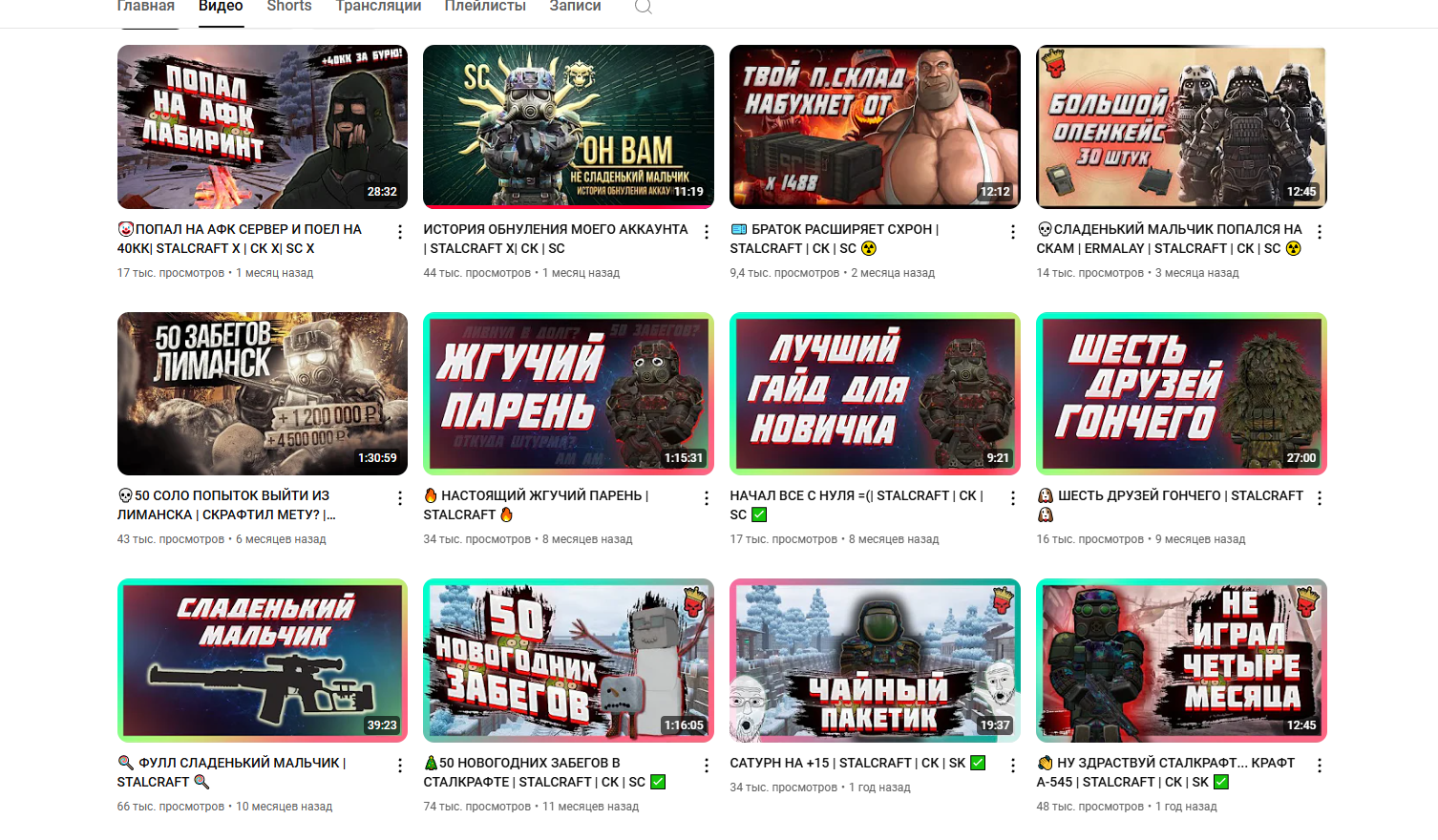Click the 1:15:31 duration badge
This screenshot has width=1438, height=840.
pos(684,458)
